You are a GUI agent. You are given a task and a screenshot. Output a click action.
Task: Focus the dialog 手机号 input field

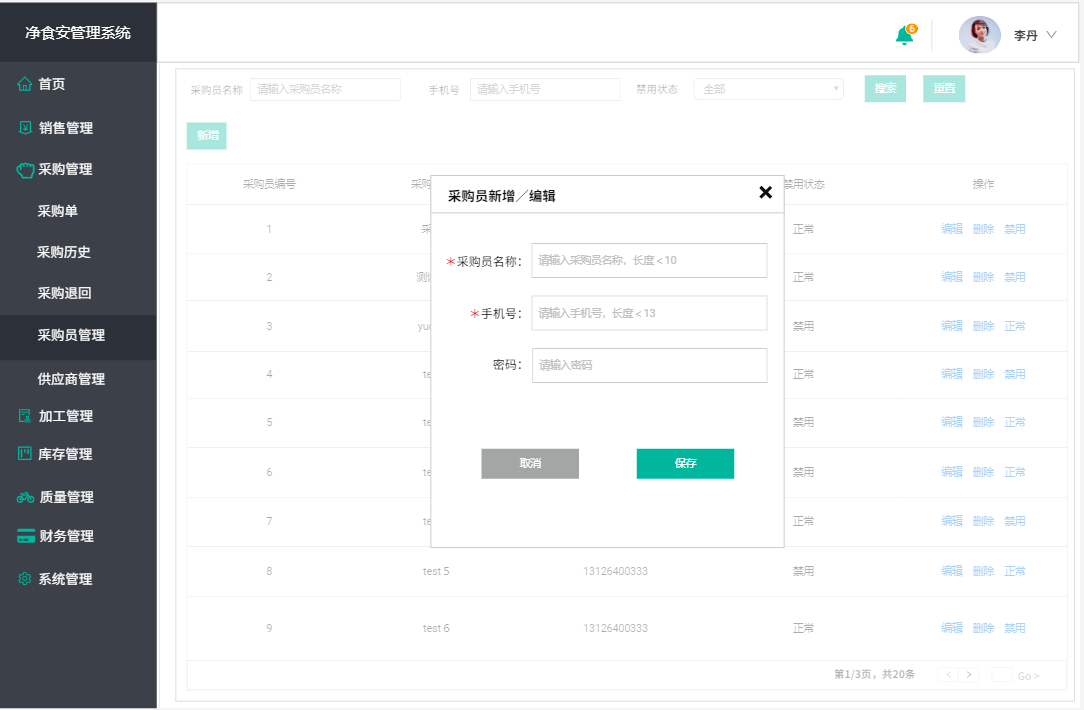pos(649,313)
